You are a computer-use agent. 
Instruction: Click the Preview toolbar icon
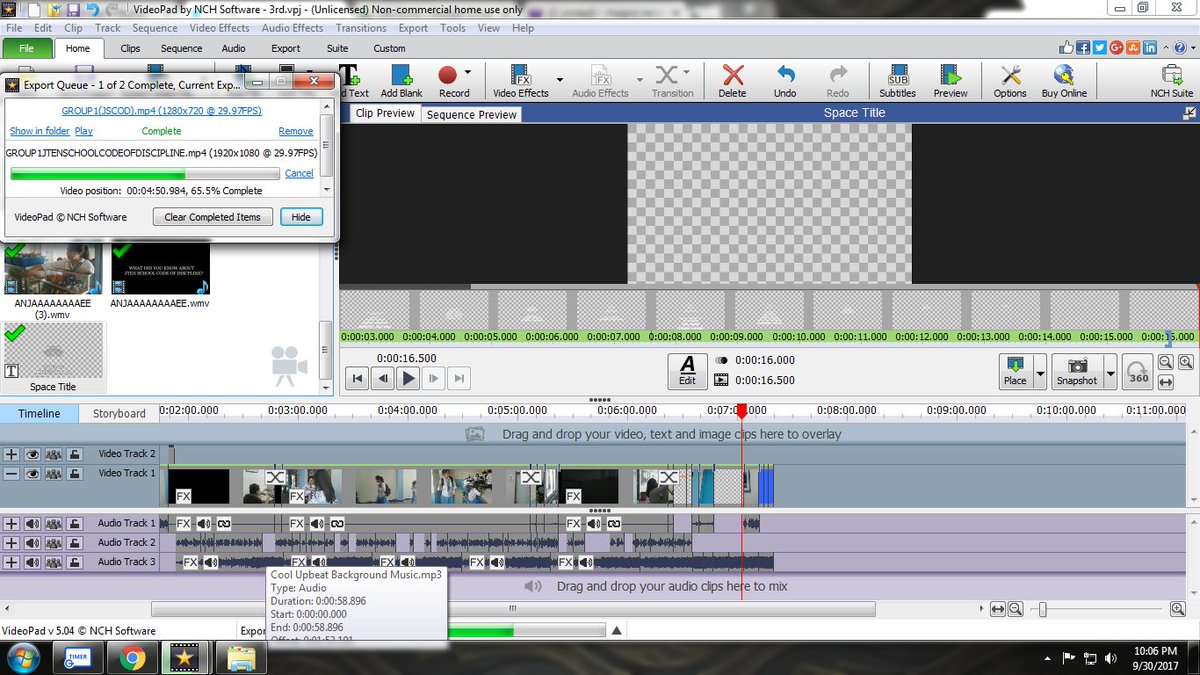[950, 80]
